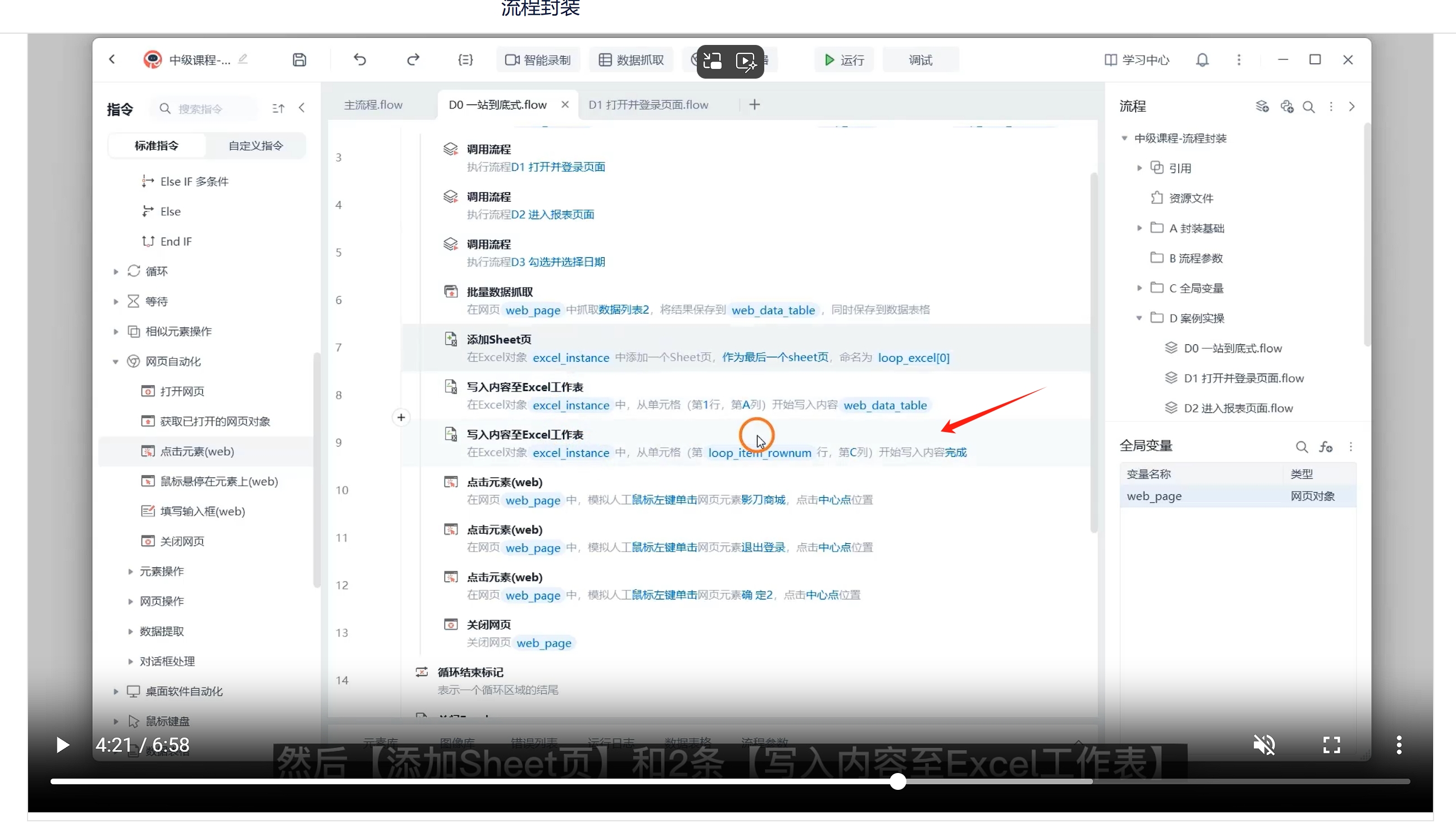Open the notification bell
1456x832 pixels.
[x=1203, y=60]
